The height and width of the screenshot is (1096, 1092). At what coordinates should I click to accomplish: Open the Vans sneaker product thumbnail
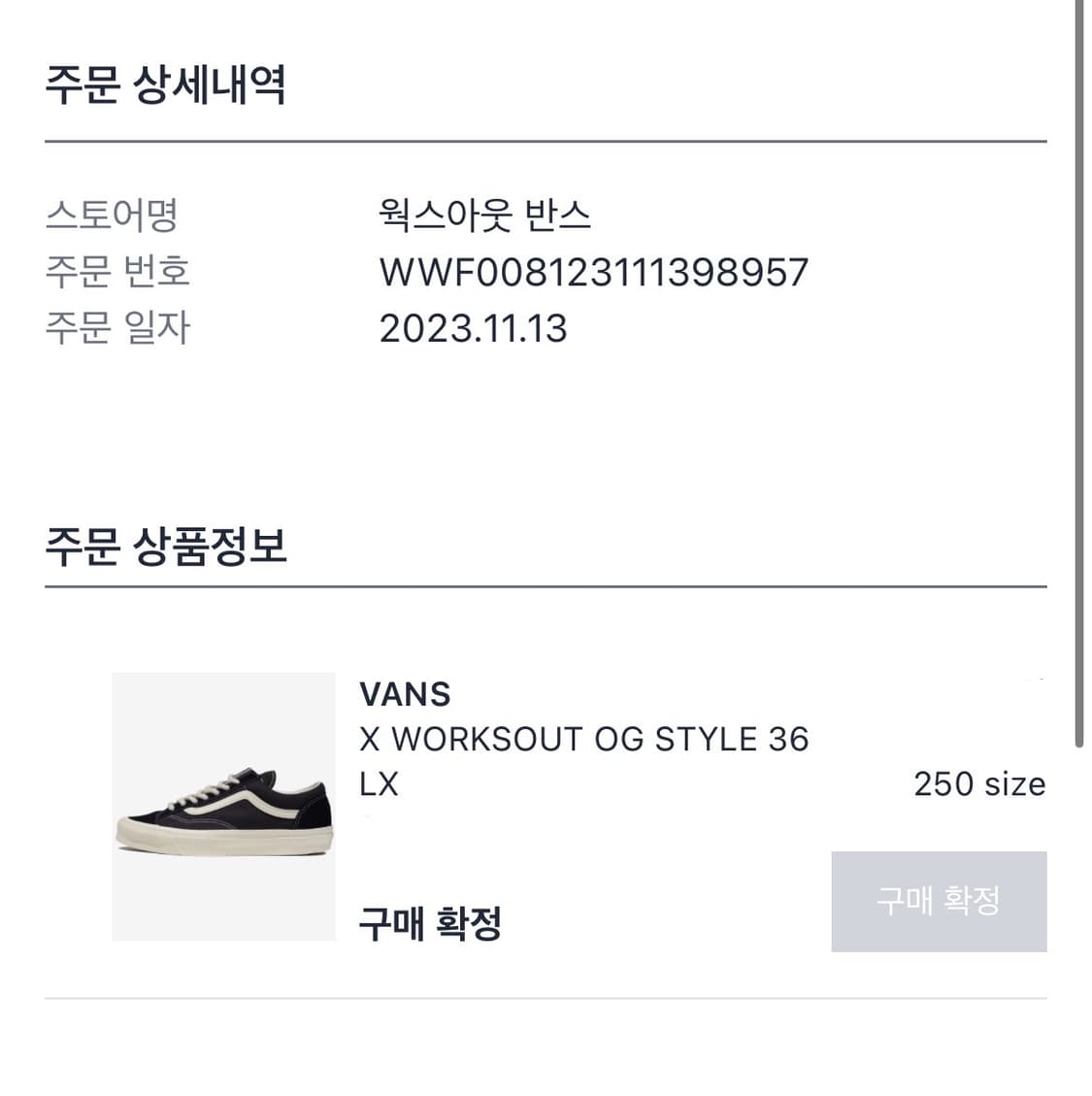tap(223, 806)
